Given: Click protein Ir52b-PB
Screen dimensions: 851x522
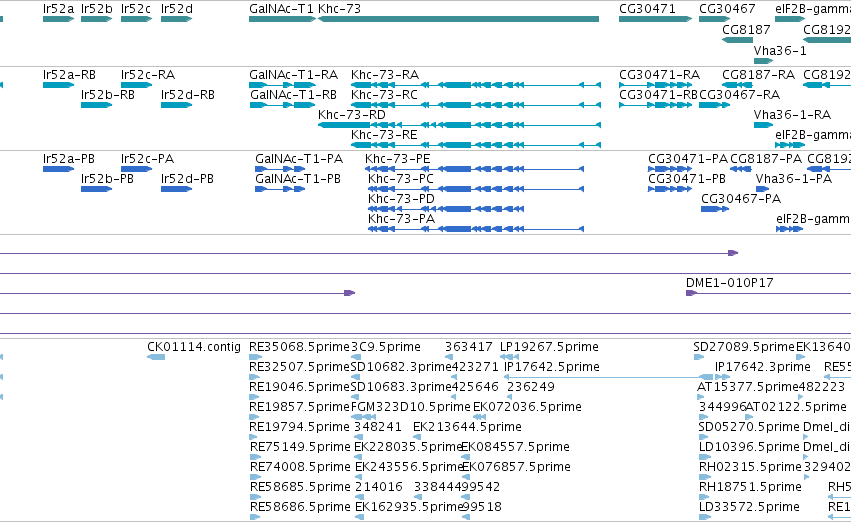Looking at the screenshot, I should (107, 179).
